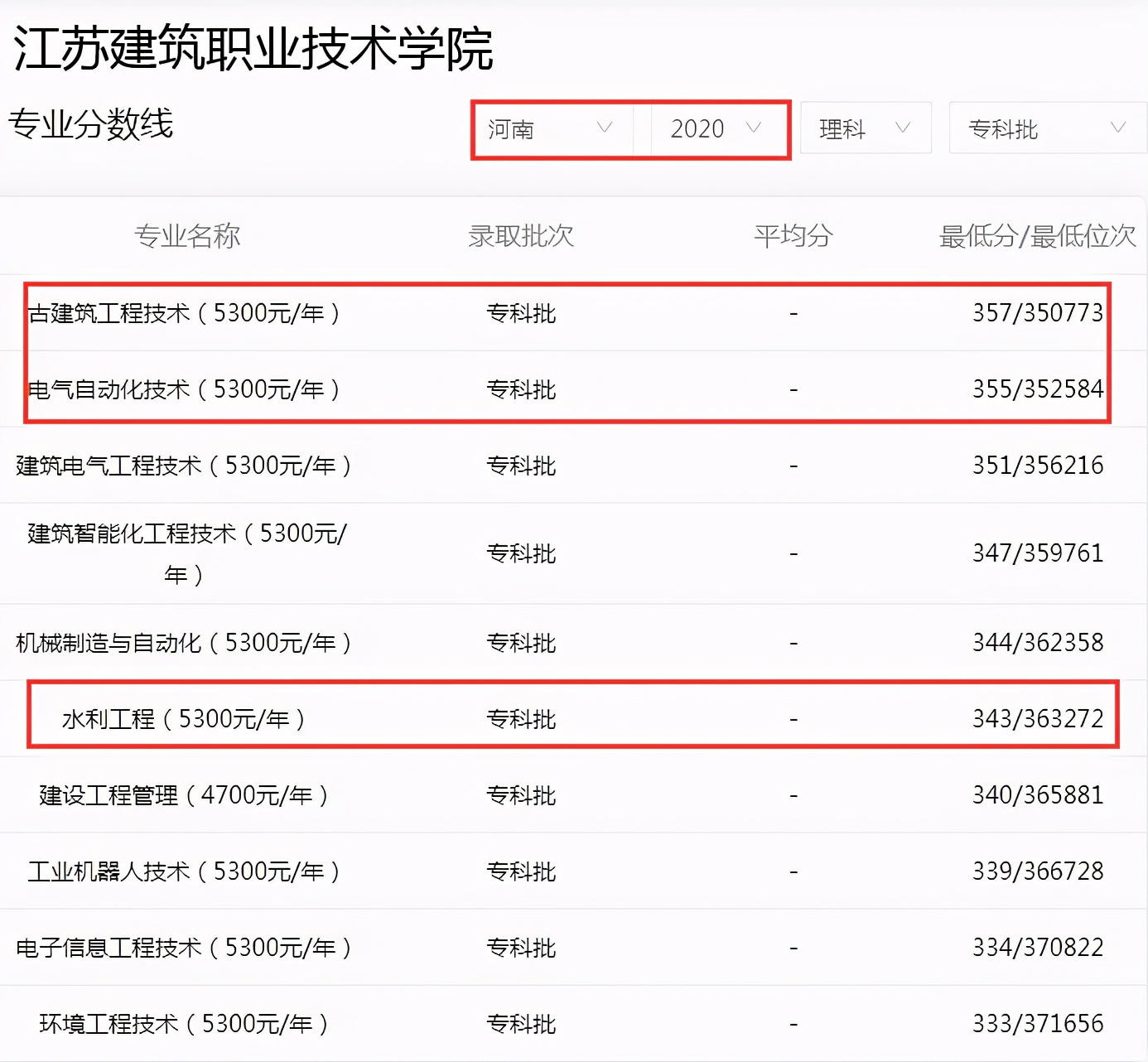Image resolution: width=1148 pixels, height=1062 pixels.
Task: Select the 工业机器人技术 row
Action: pyautogui.click(x=184, y=871)
